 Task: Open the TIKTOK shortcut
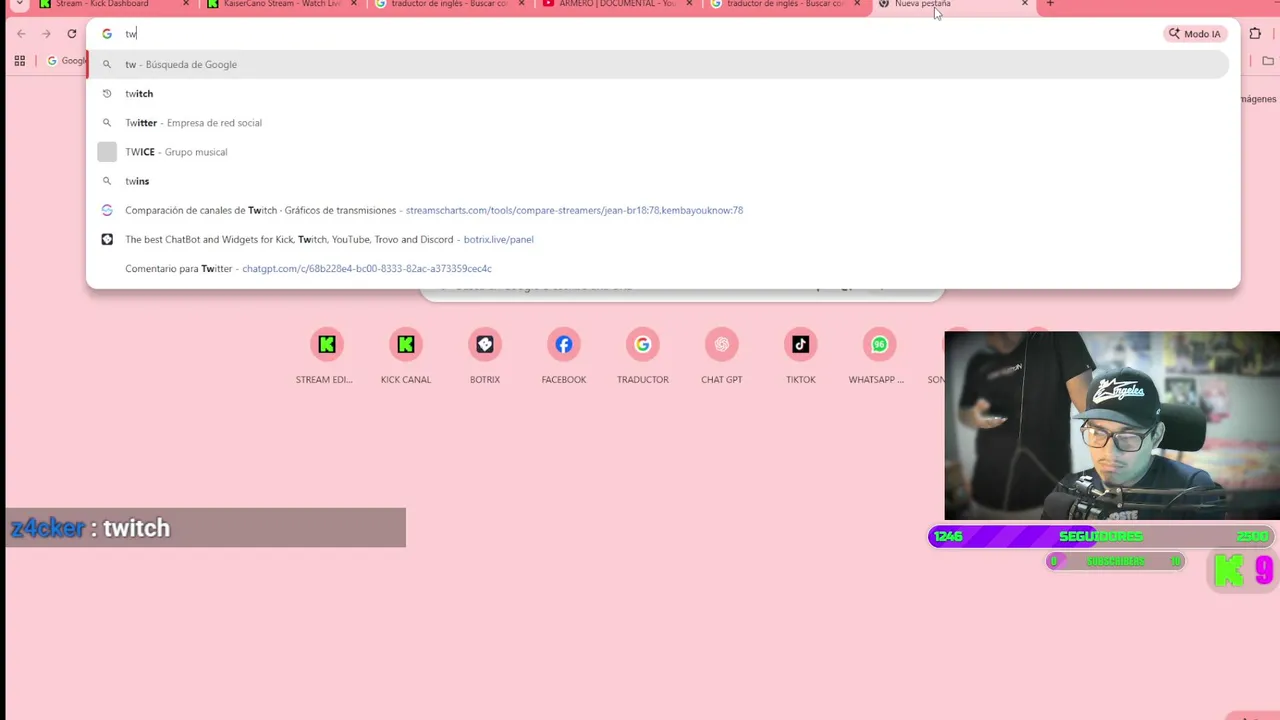pos(800,356)
